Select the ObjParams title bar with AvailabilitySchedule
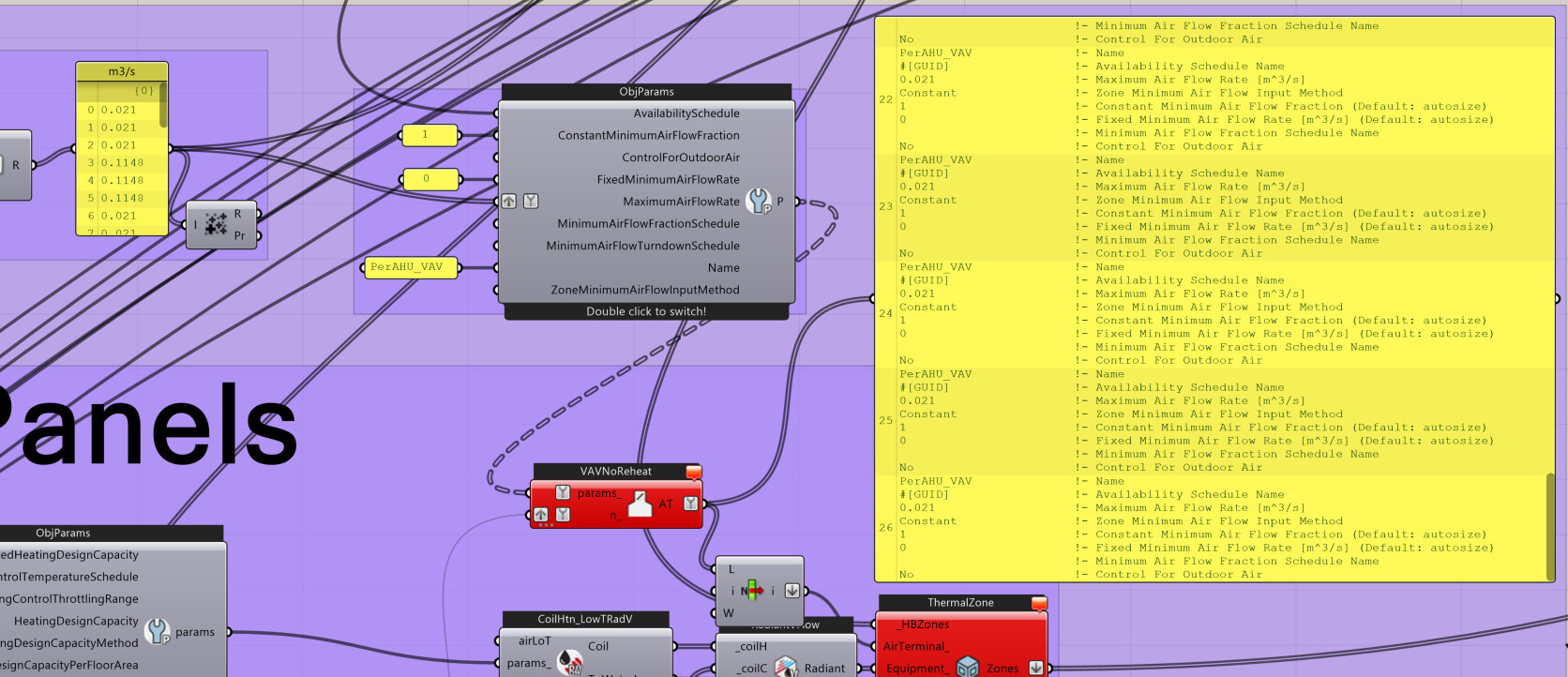Image resolution: width=1568 pixels, height=677 pixels. (646, 92)
